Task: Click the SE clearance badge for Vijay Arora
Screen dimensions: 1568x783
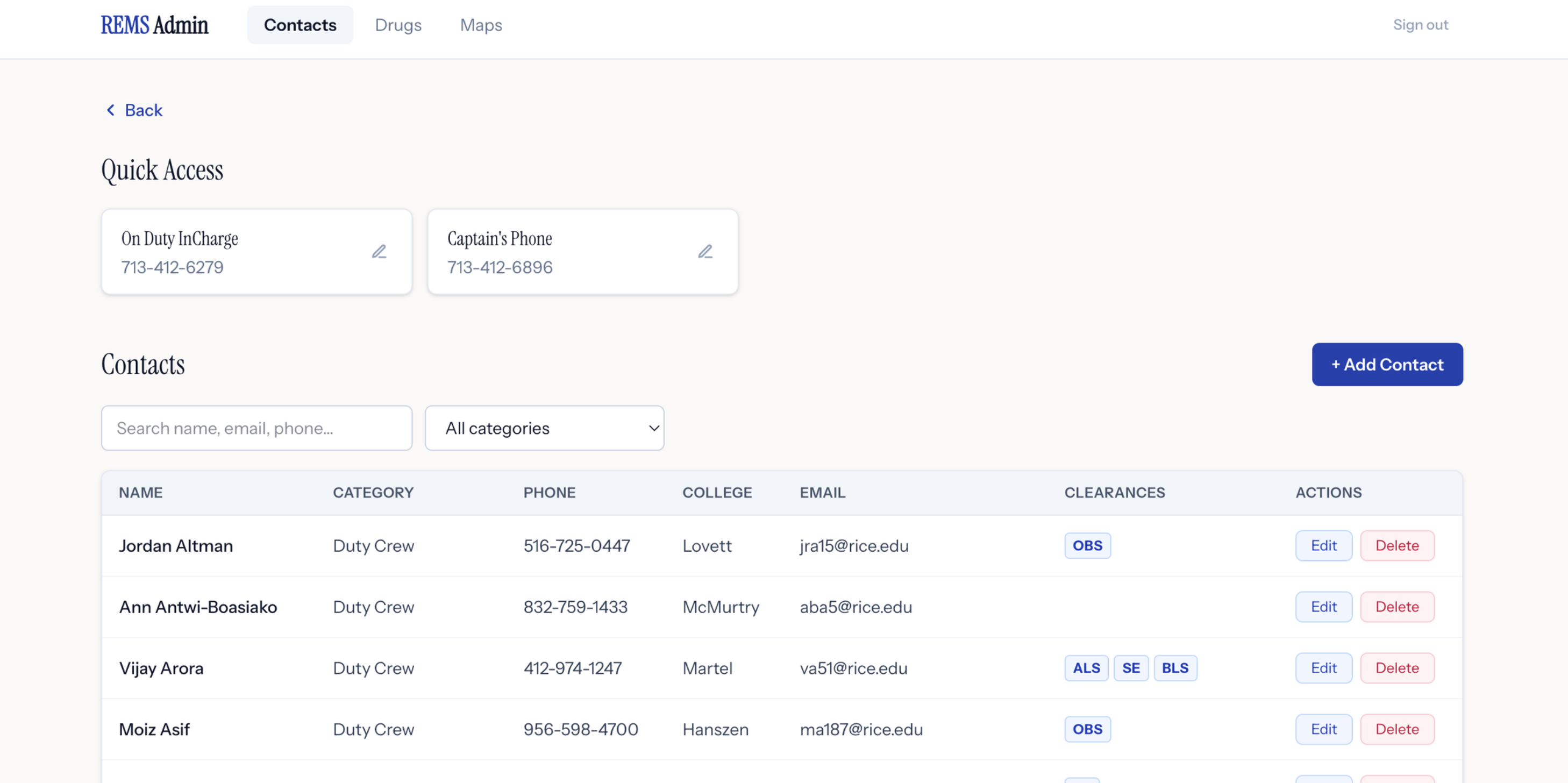Action: [x=1131, y=668]
